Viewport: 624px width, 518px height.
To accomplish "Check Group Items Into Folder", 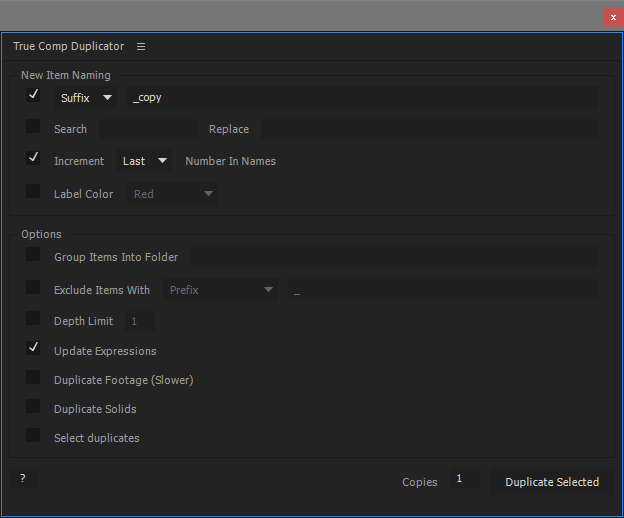I will pyautogui.click(x=33, y=254).
